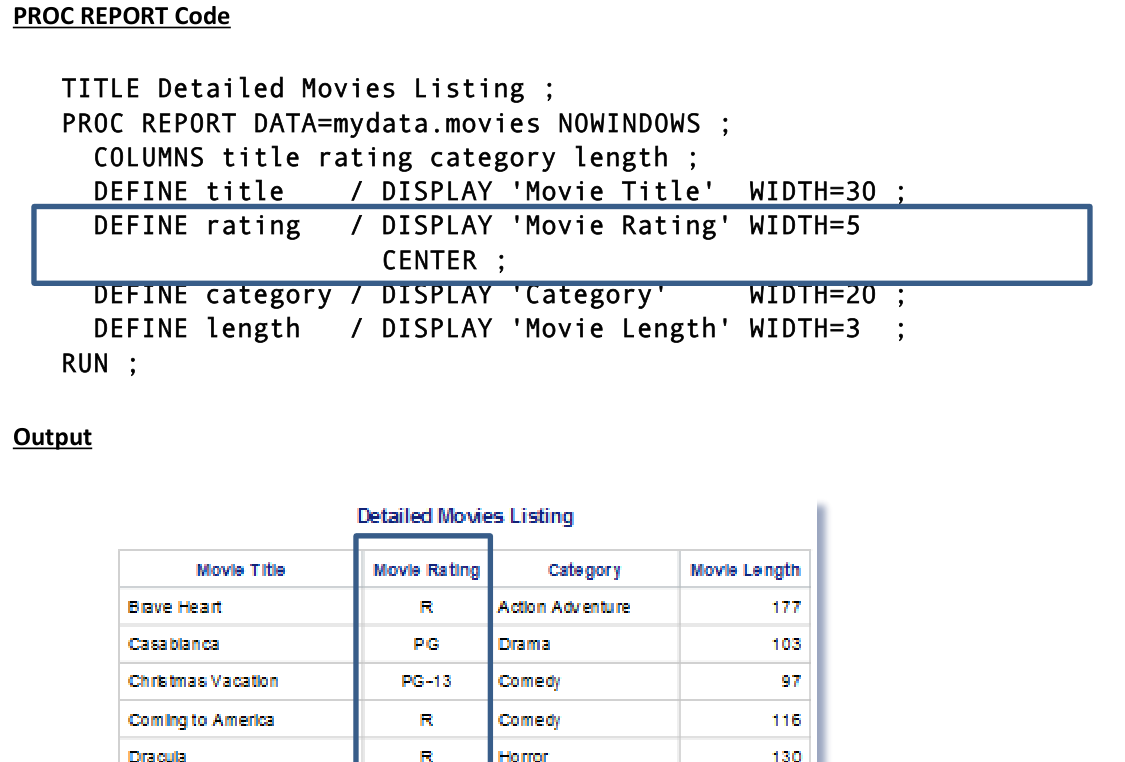Click the "Dracula" title cell
1125x762 pixels.
point(158,755)
